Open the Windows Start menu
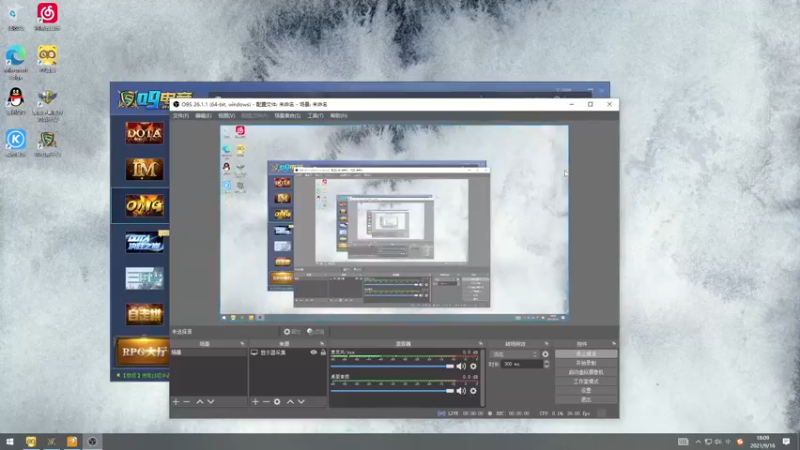The image size is (800, 450). pyautogui.click(x=10, y=442)
